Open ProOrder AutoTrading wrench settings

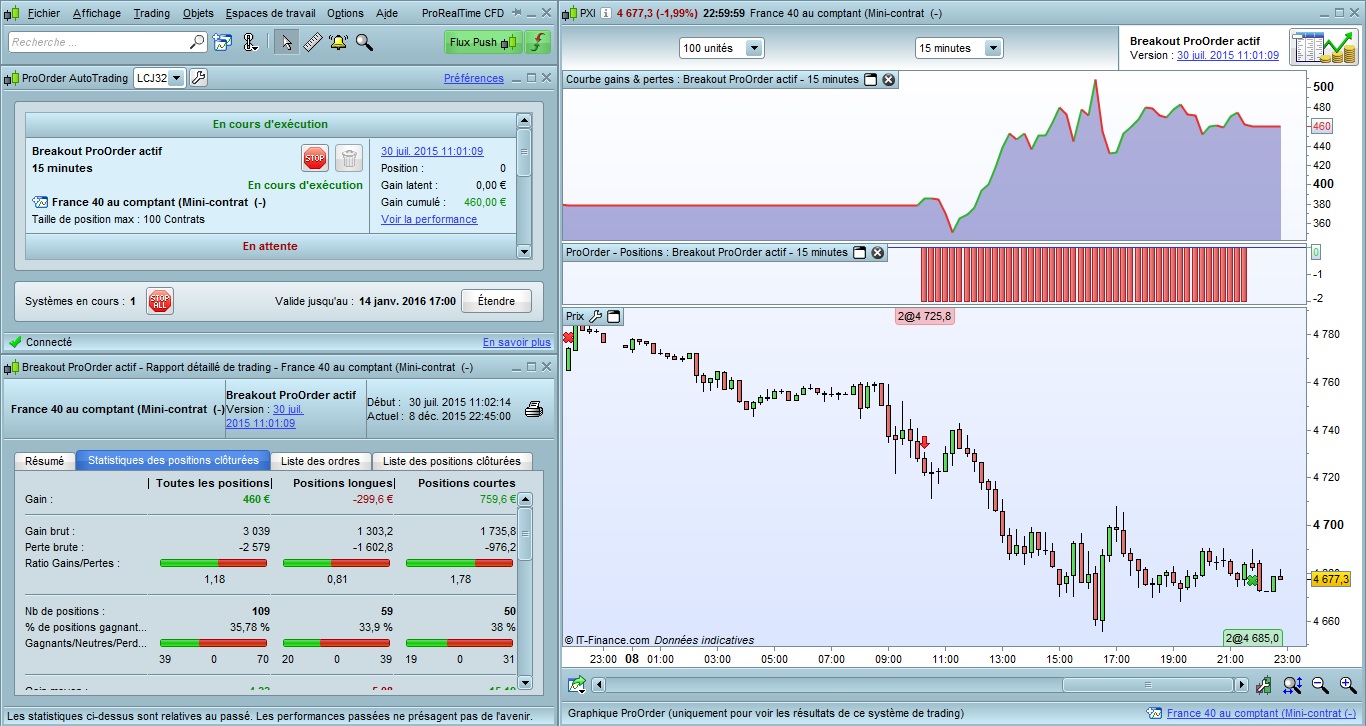tap(198, 78)
